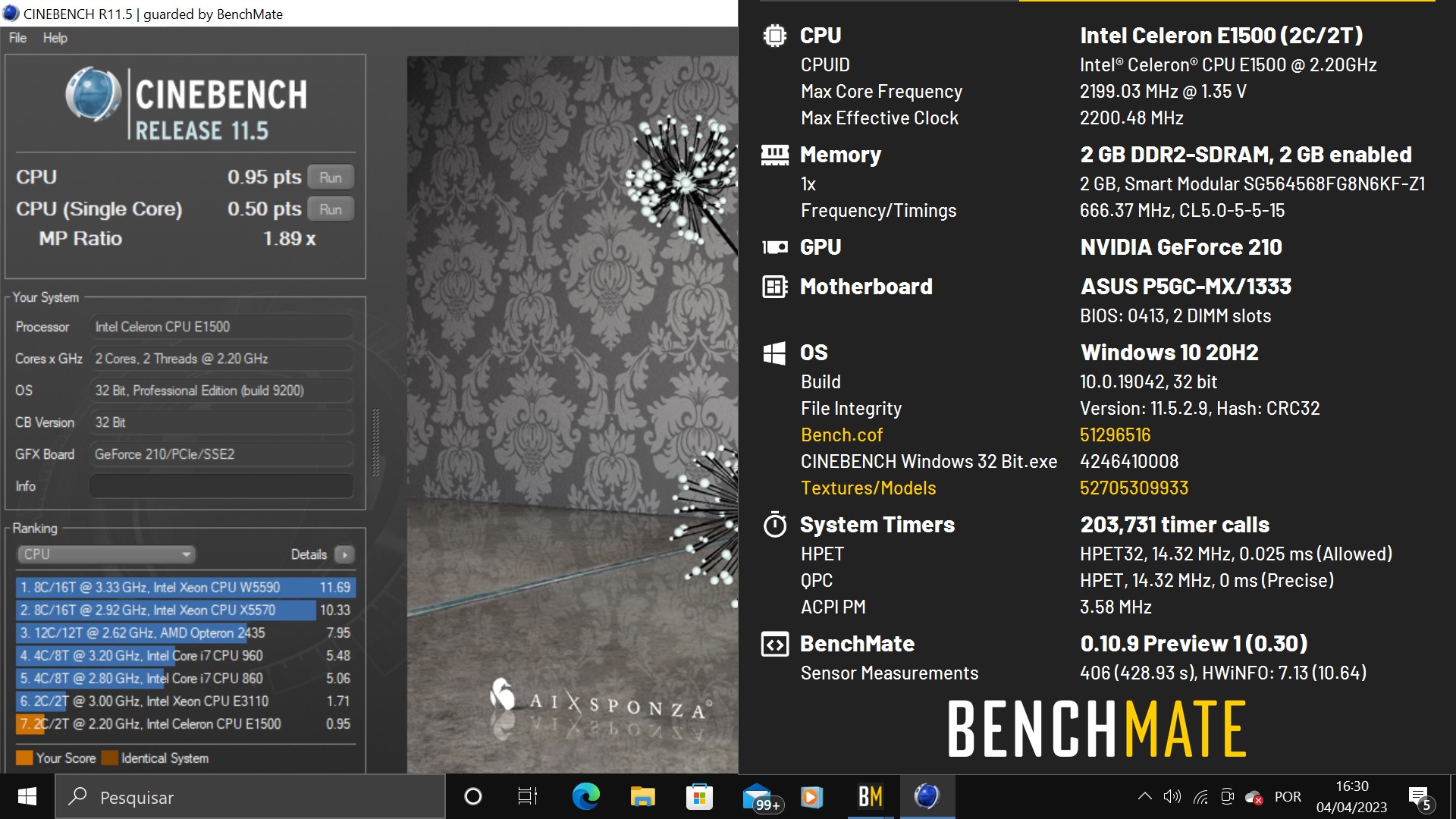The image size is (1456, 819).
Task: Open the Wi-Fi network tray icon
Action: coord(1200,797)
